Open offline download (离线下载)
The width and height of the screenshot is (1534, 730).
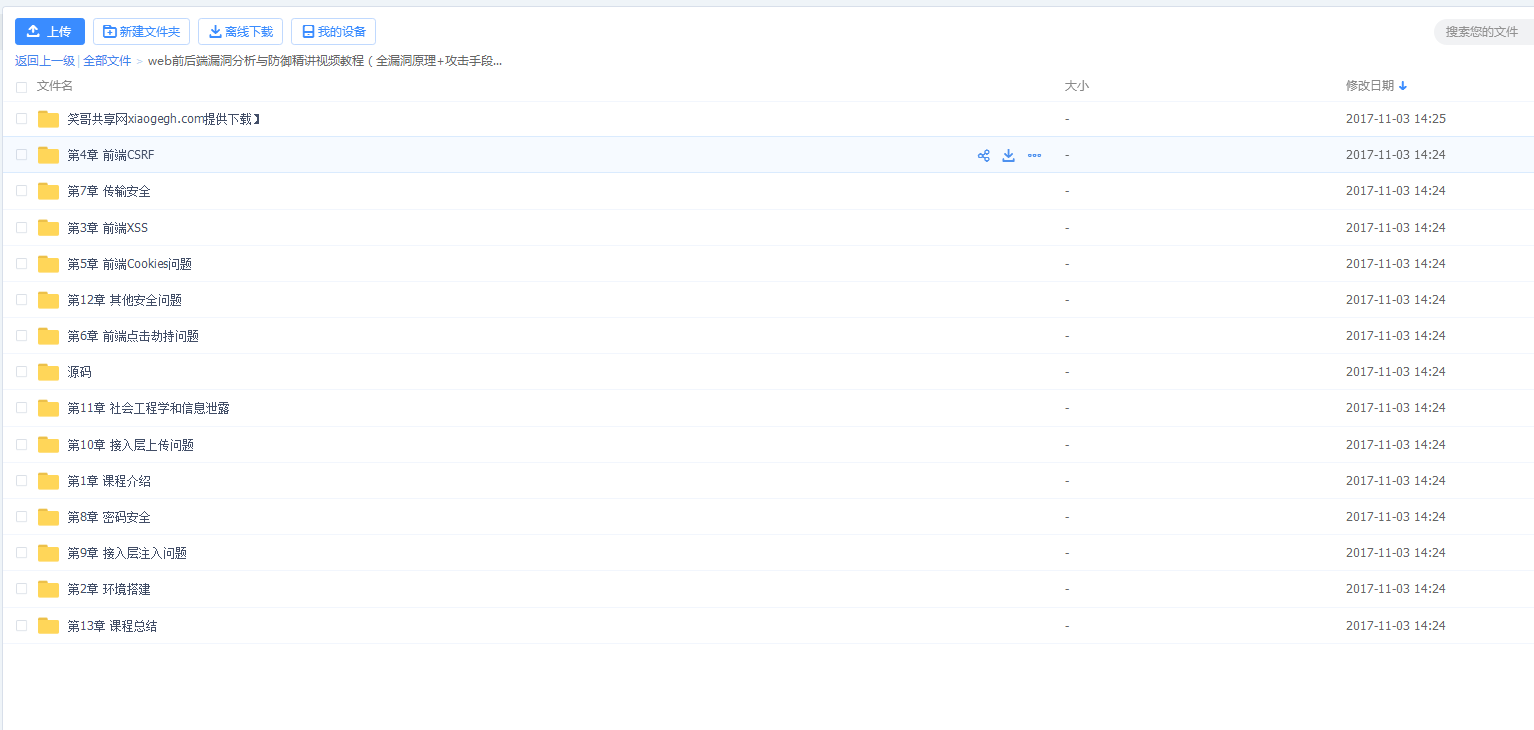tap(240, 32)
